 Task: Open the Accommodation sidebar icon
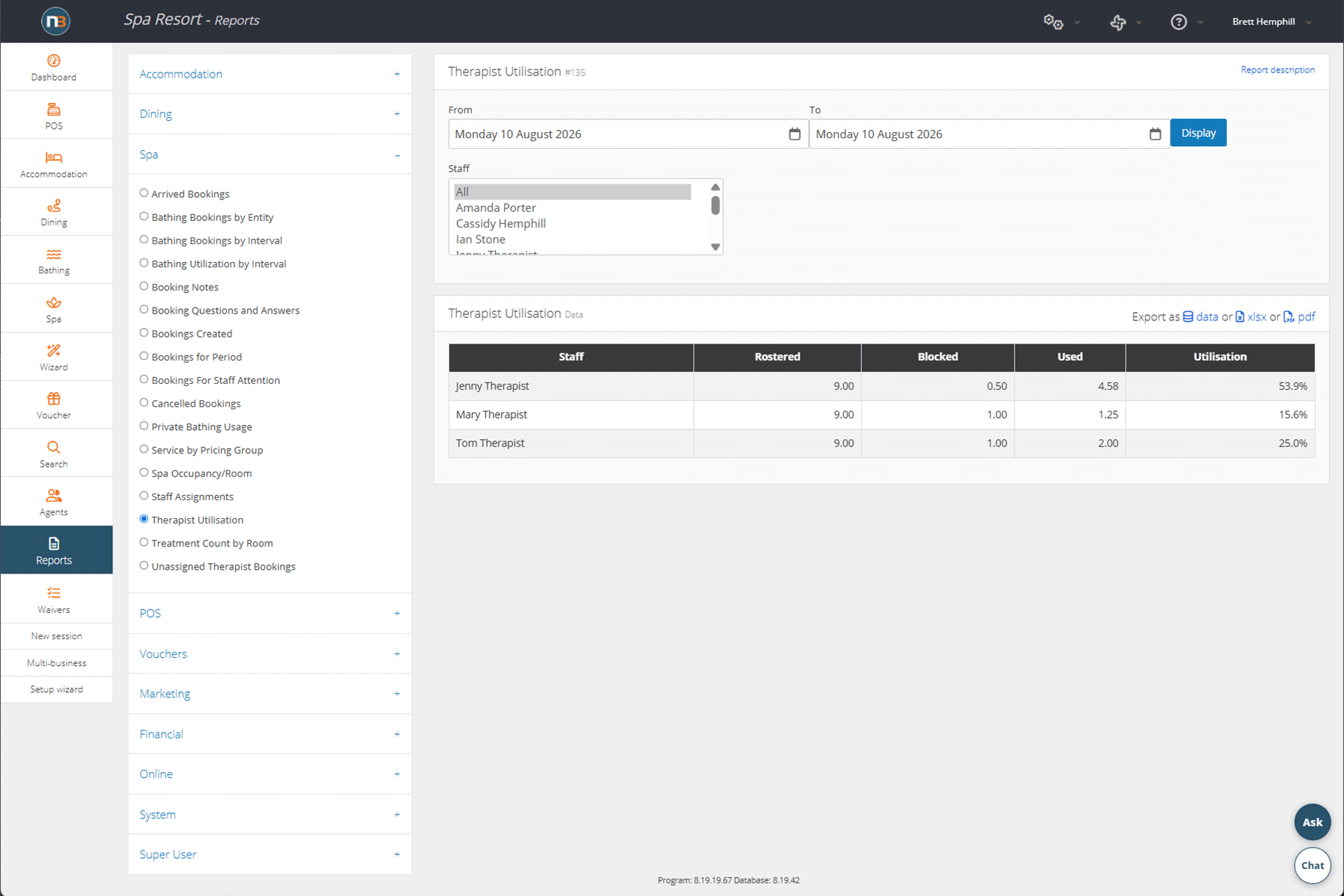[54, 158]
